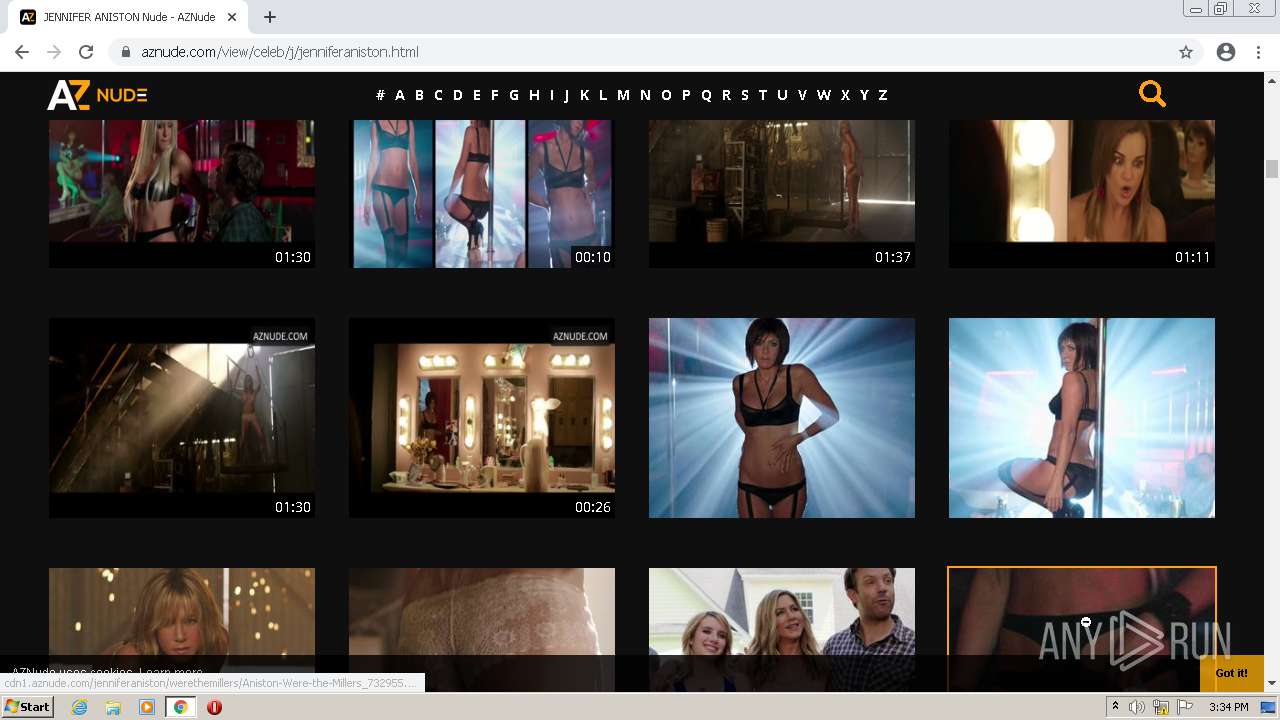Jump to letter X index
The width and height of the screenshot is (1280, 720).
coord(845,95)
